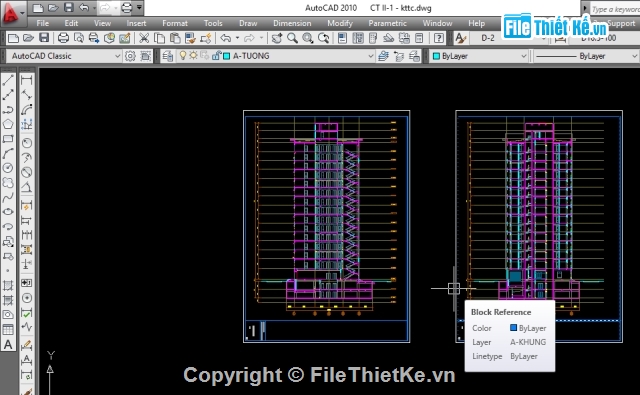
Task: Open the Table tool
Action: click(8, 329)
